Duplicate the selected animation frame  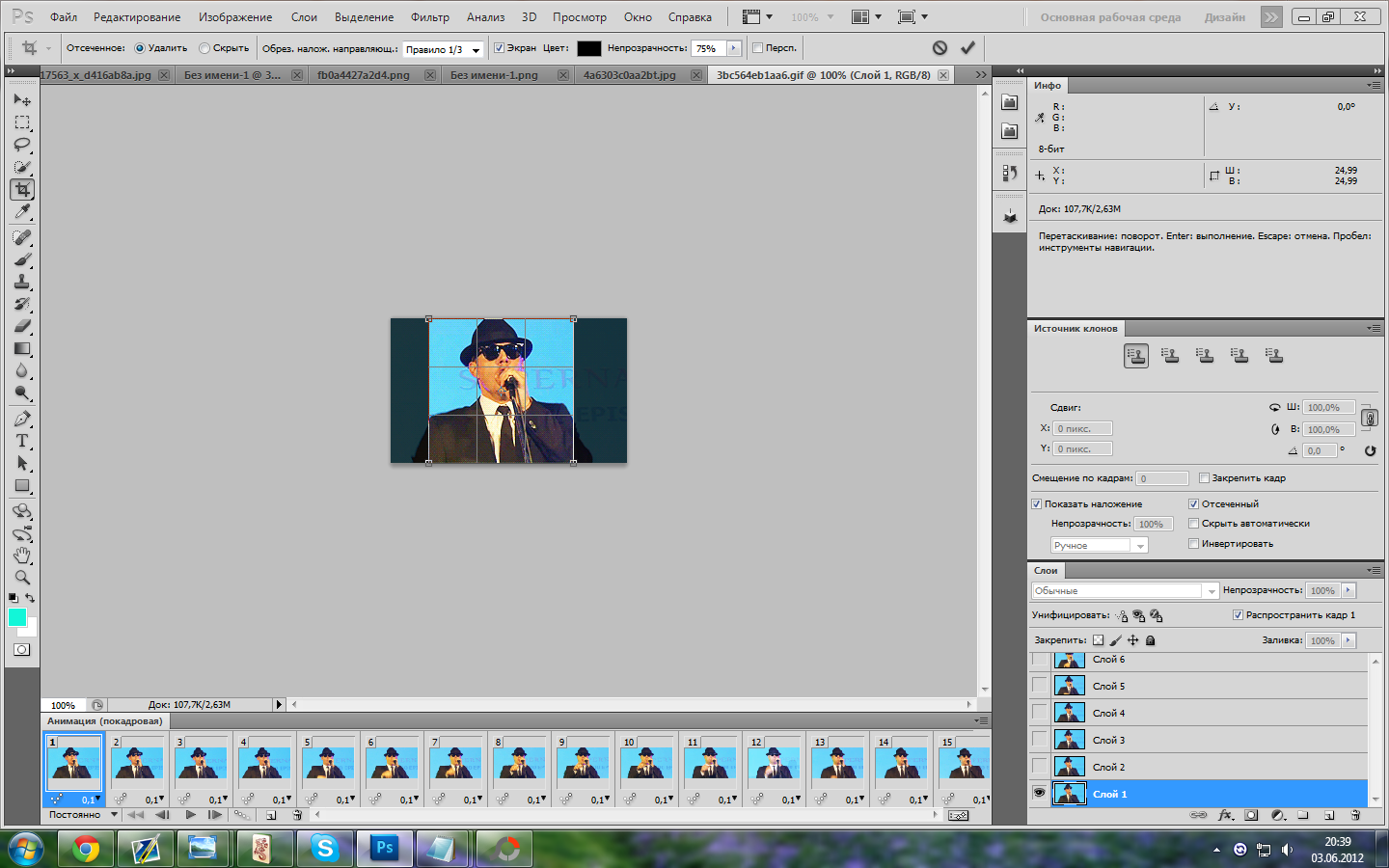(x=271, y=815)
